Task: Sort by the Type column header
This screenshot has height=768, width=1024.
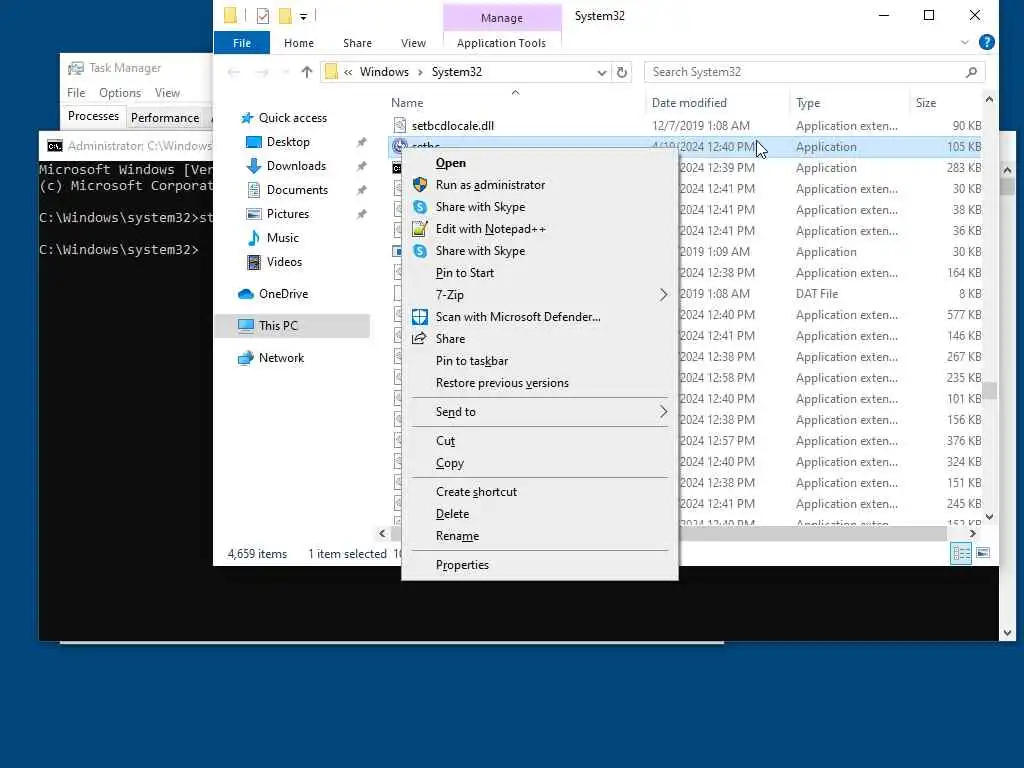Action: click(x=808, y=103)
